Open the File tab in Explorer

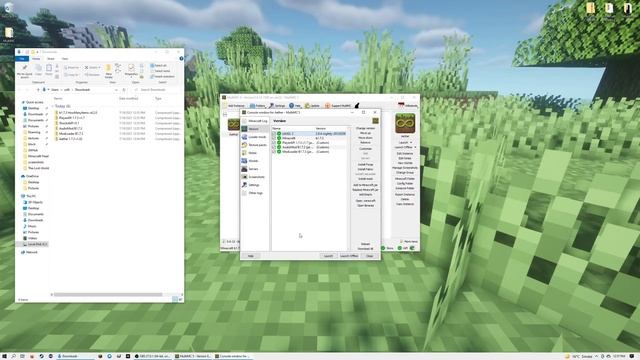pos(22,59)
